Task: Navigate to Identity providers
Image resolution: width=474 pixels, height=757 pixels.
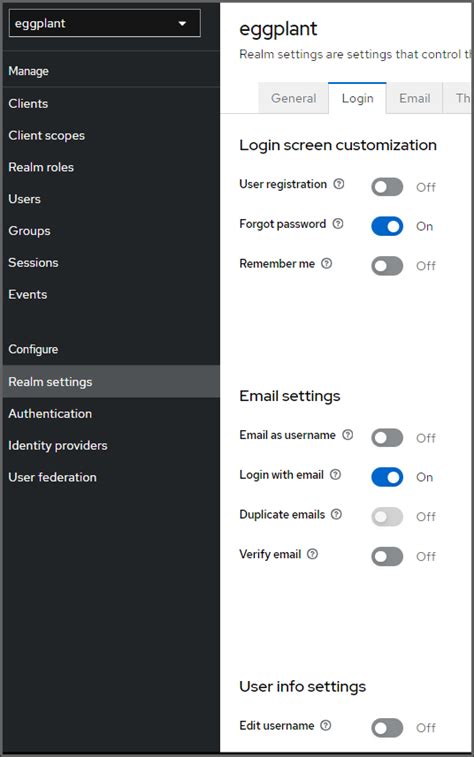Action: pyautogui.click(x=58, y=445)
